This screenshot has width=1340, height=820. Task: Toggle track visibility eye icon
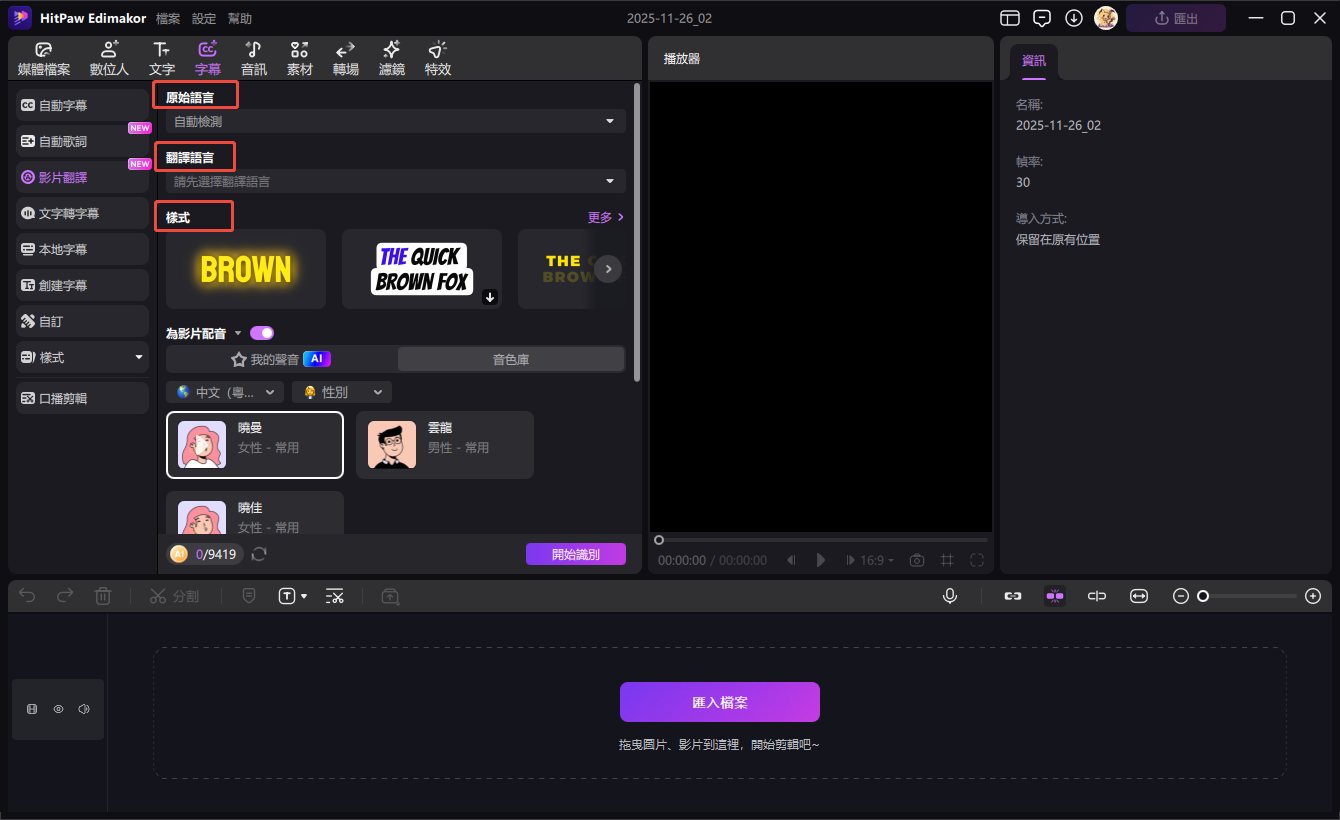click(58, 709)
